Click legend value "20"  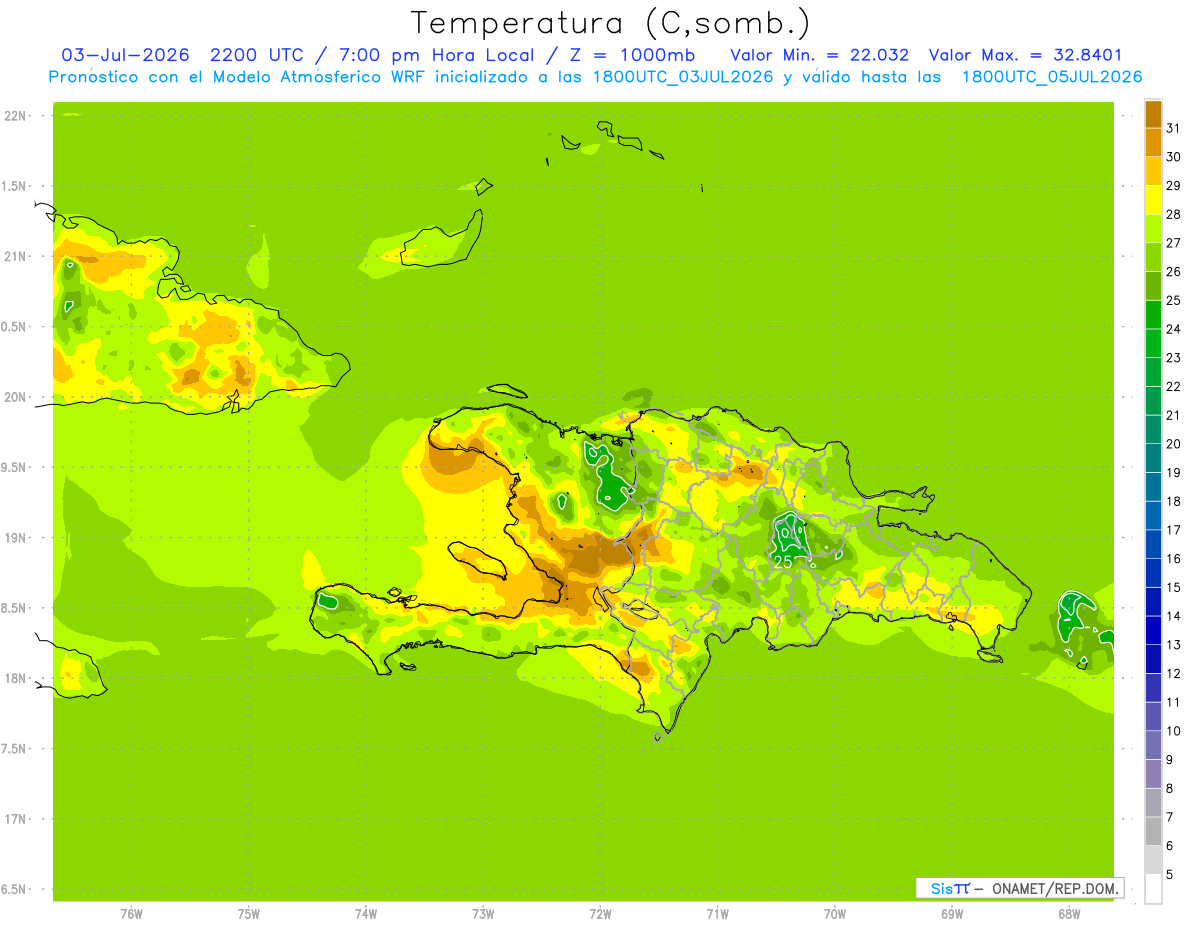tap(1173, 444)
